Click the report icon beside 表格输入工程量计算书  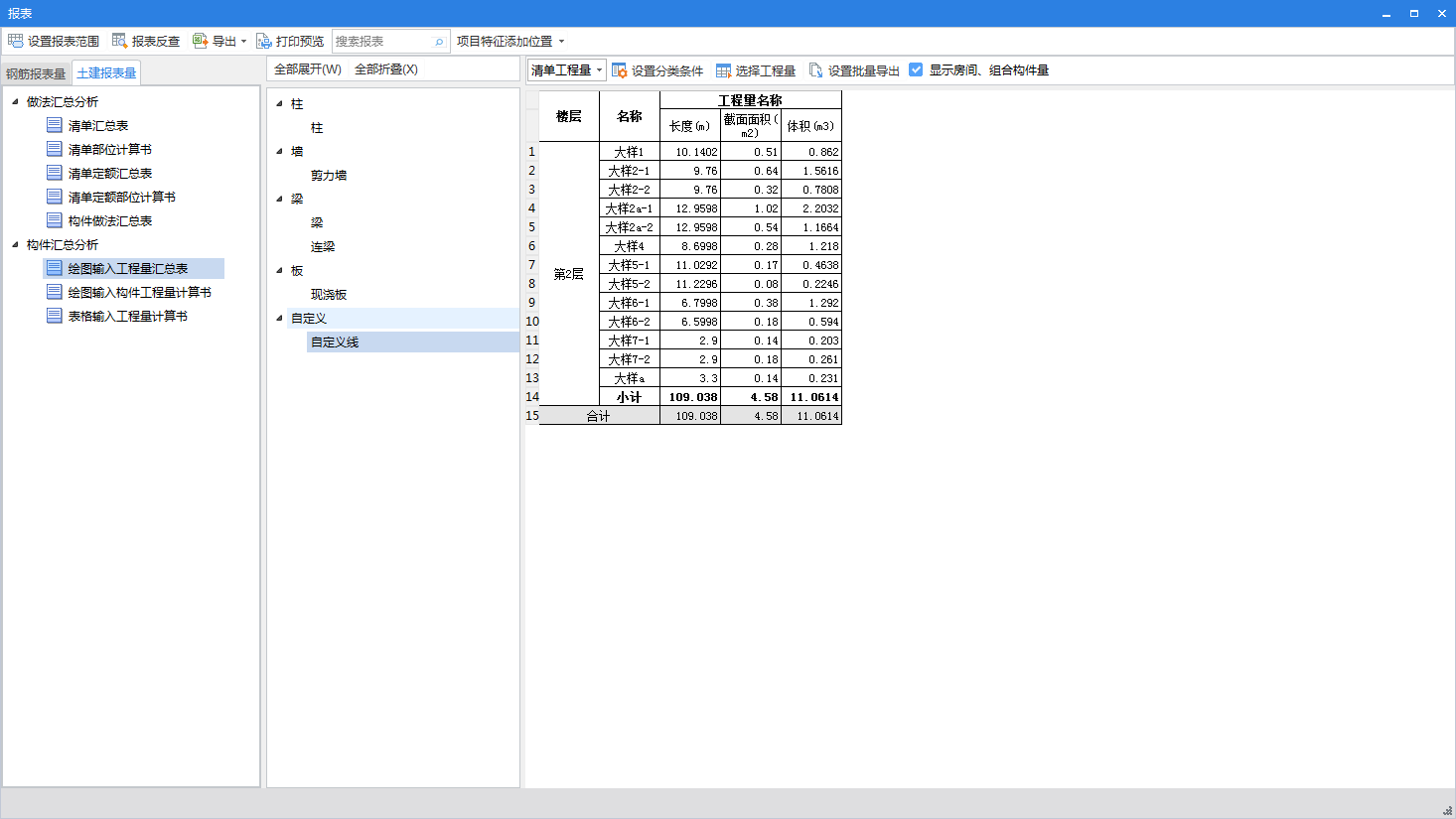tap(55, 316)
